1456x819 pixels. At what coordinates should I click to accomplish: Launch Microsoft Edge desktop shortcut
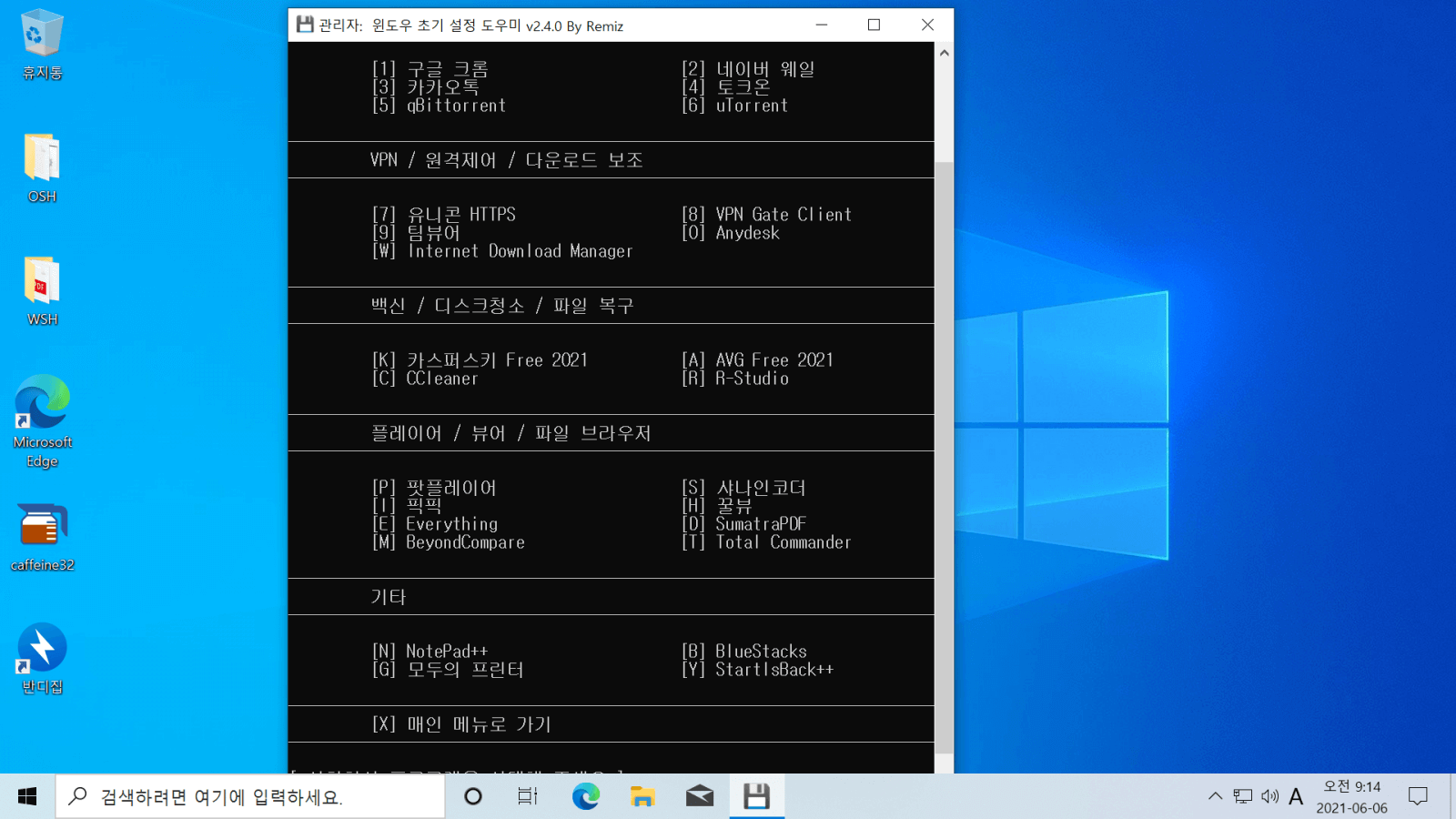click(x=42, y=421)
